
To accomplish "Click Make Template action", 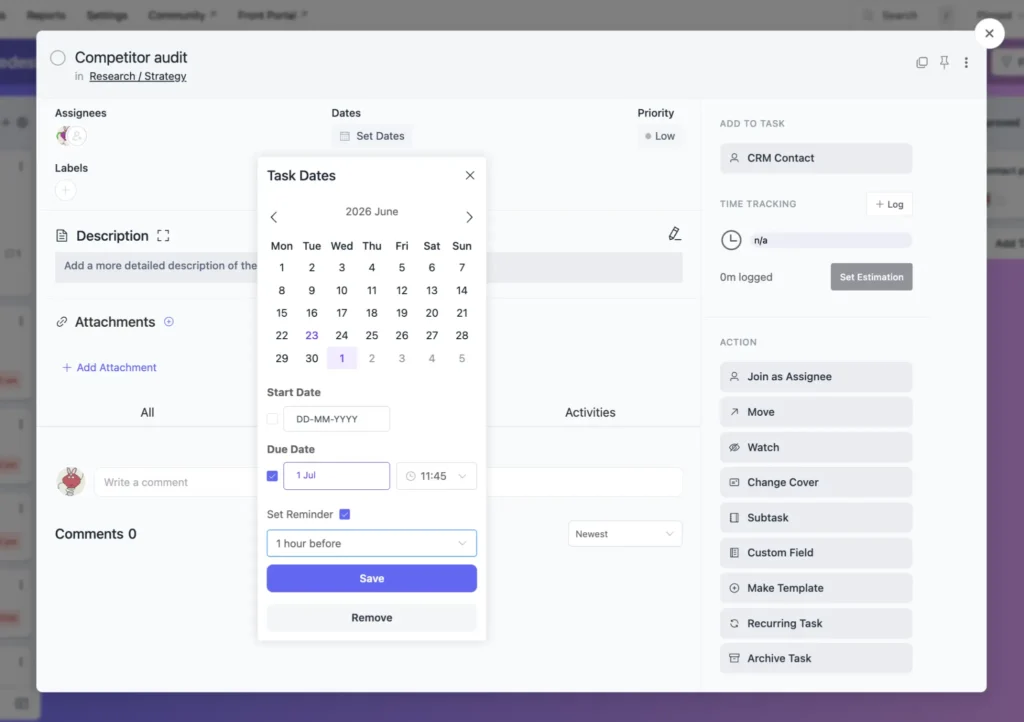I will [816, 588].
